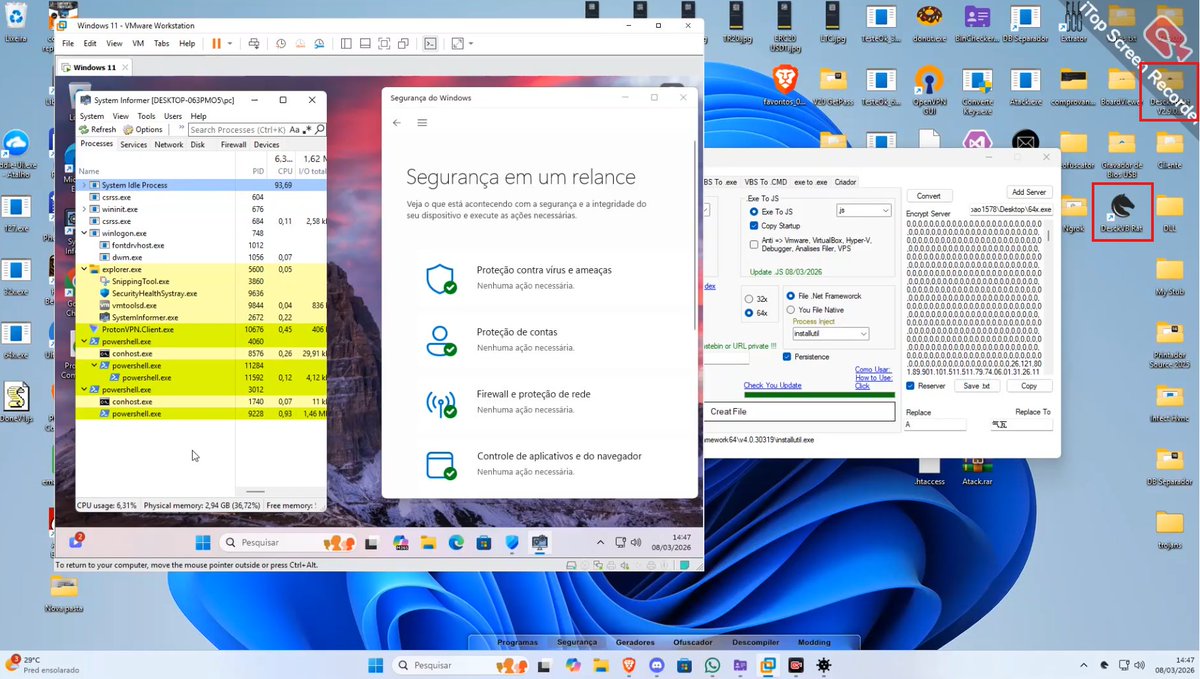Click the Save .txt button
The image size is (1200, 679).
point(976,386)
